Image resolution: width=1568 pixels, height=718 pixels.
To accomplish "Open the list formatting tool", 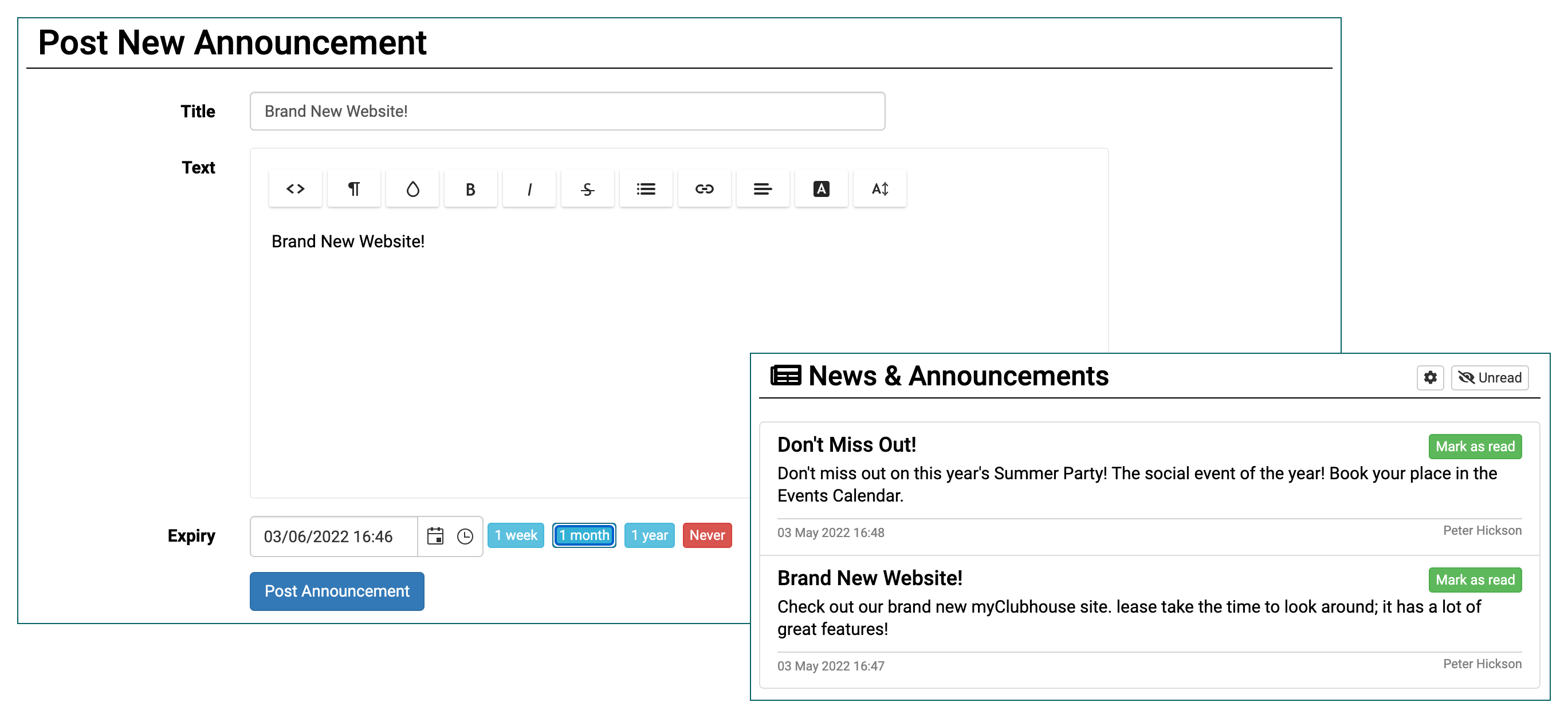I will point(646,190).
